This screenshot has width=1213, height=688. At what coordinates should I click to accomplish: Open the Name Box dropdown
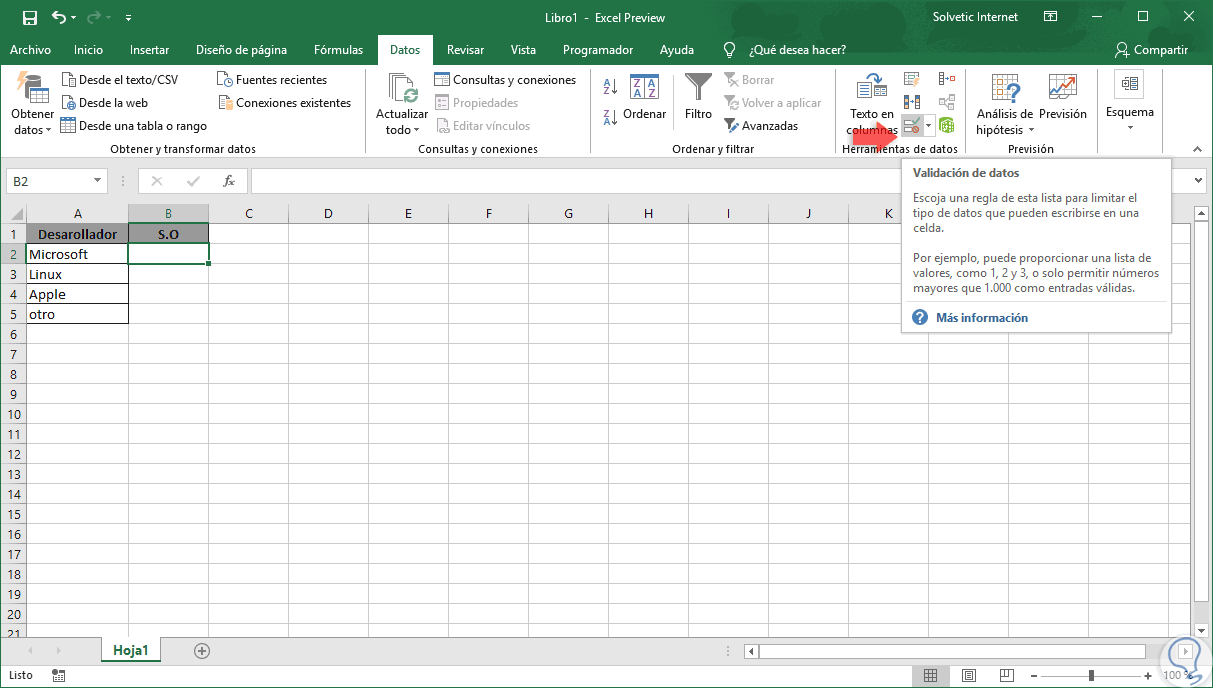pyautogui.click(x=97, y=181)
